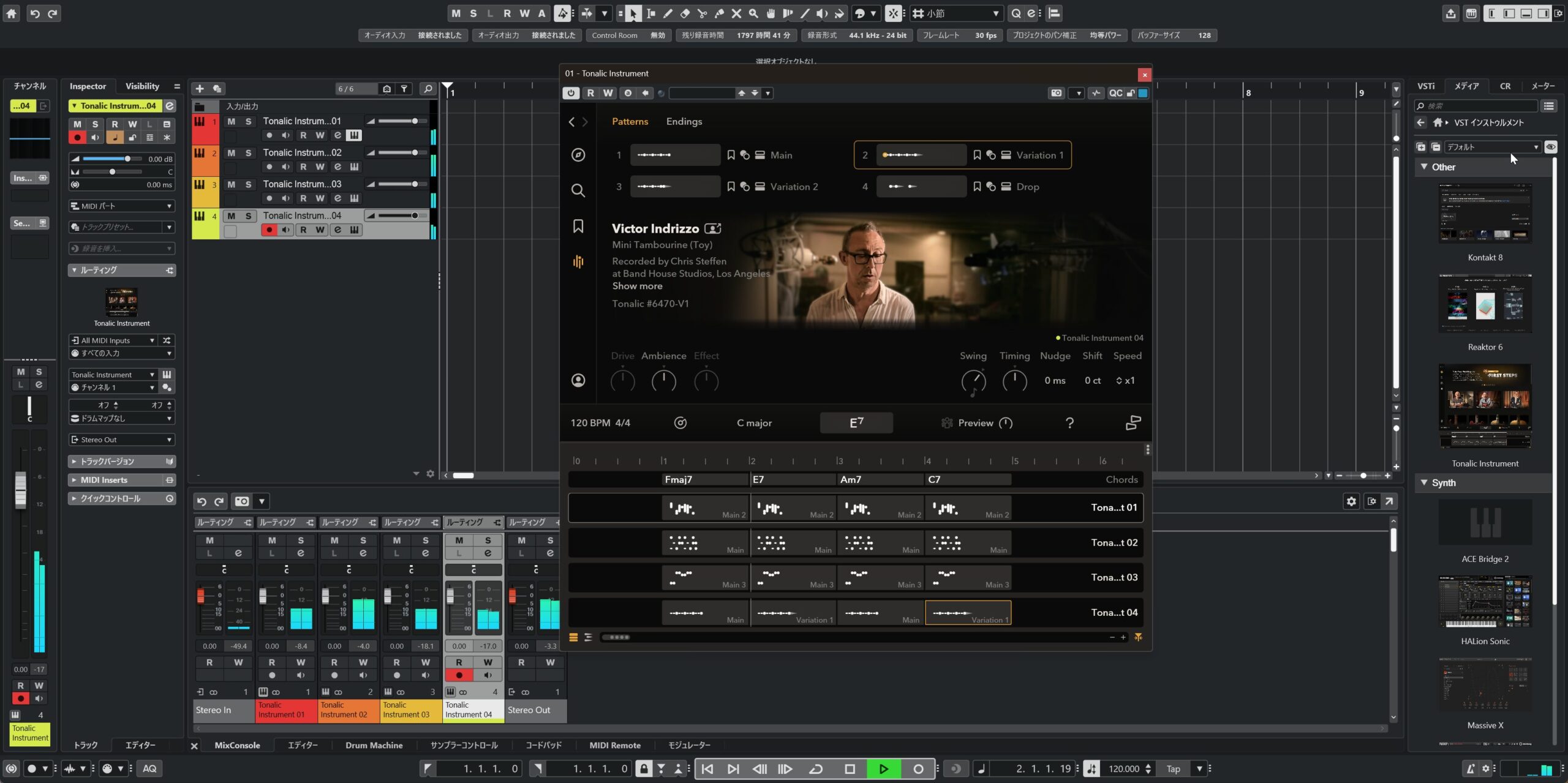Click the transport Record button

(x=918, y=769)
